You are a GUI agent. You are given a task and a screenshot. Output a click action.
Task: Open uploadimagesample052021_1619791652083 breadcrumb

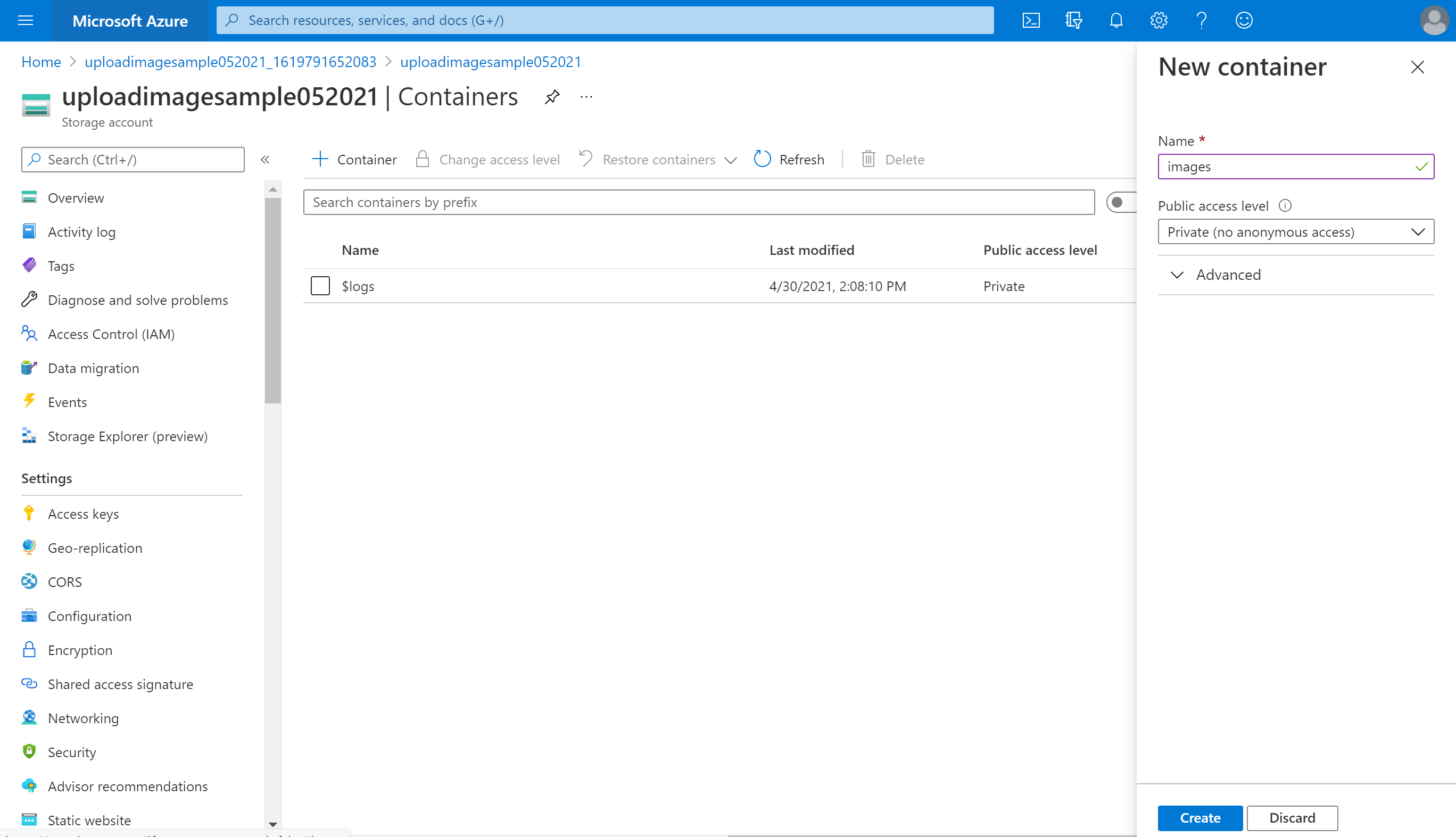pyautogui.click(x=230, y=62)
